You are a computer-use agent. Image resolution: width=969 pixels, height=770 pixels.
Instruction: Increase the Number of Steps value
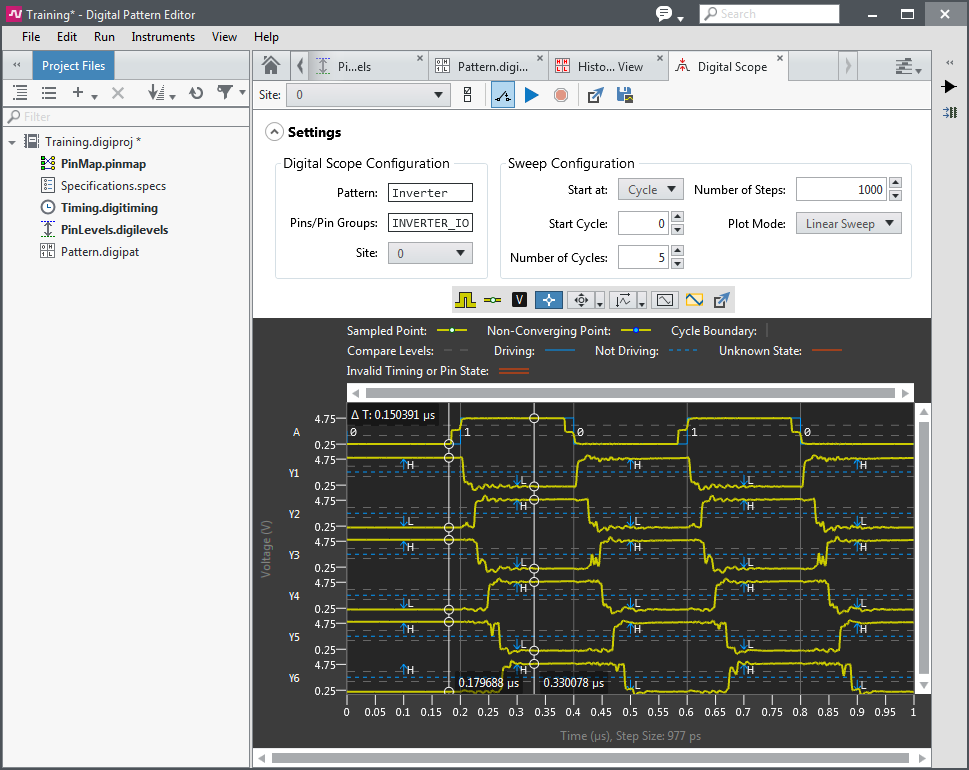click(895, 184)
